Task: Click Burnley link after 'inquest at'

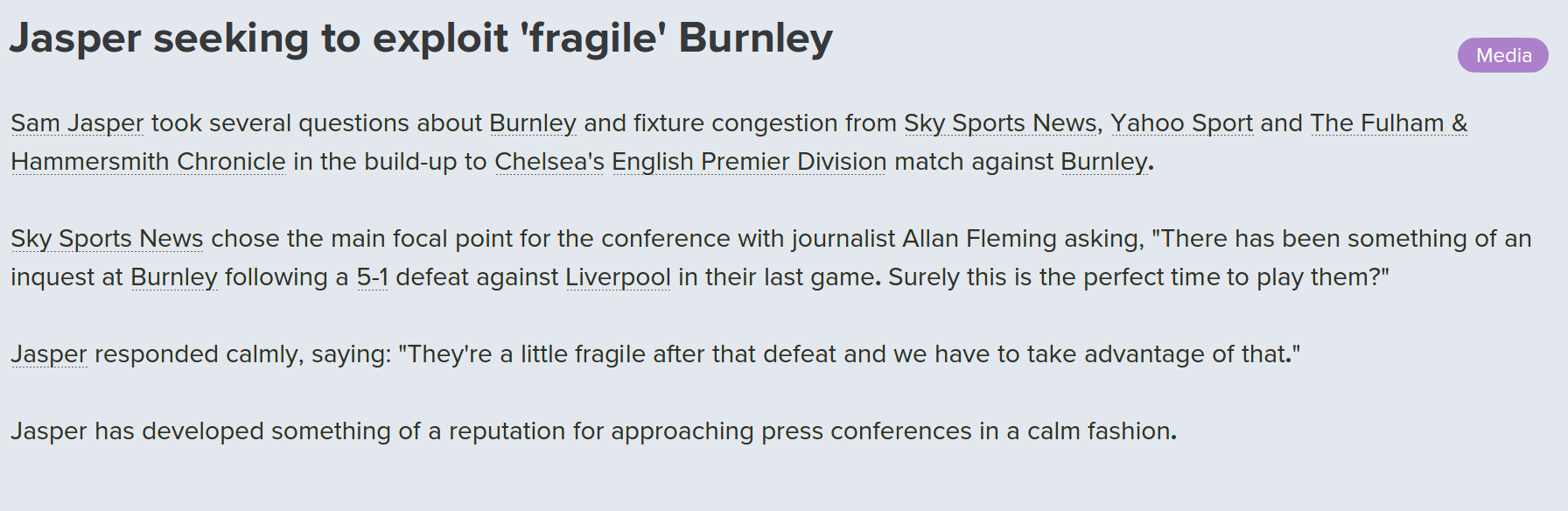Action: point(173,277)
